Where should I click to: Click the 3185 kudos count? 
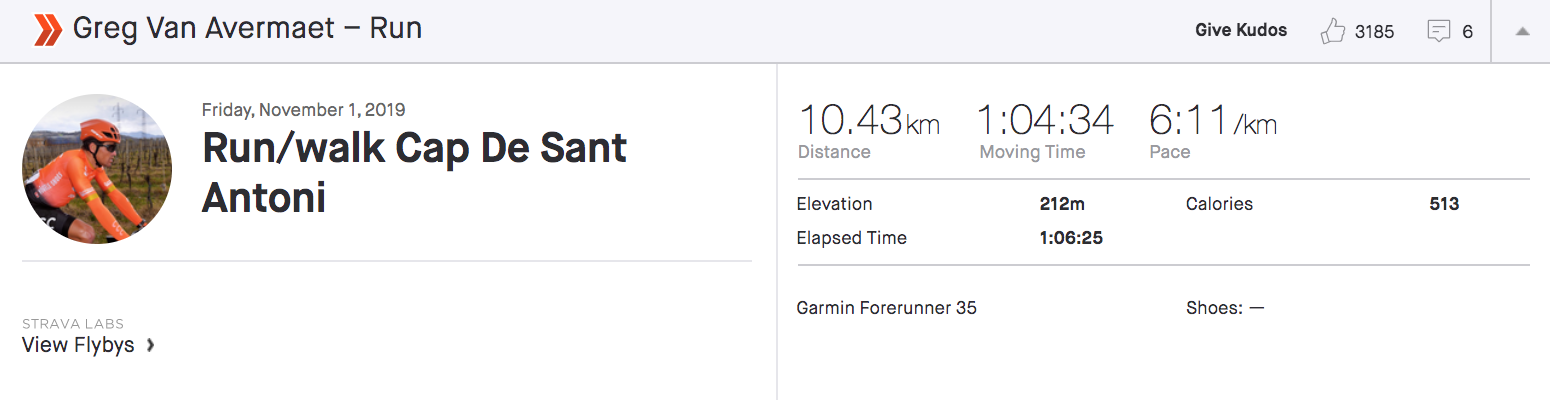1374,31
